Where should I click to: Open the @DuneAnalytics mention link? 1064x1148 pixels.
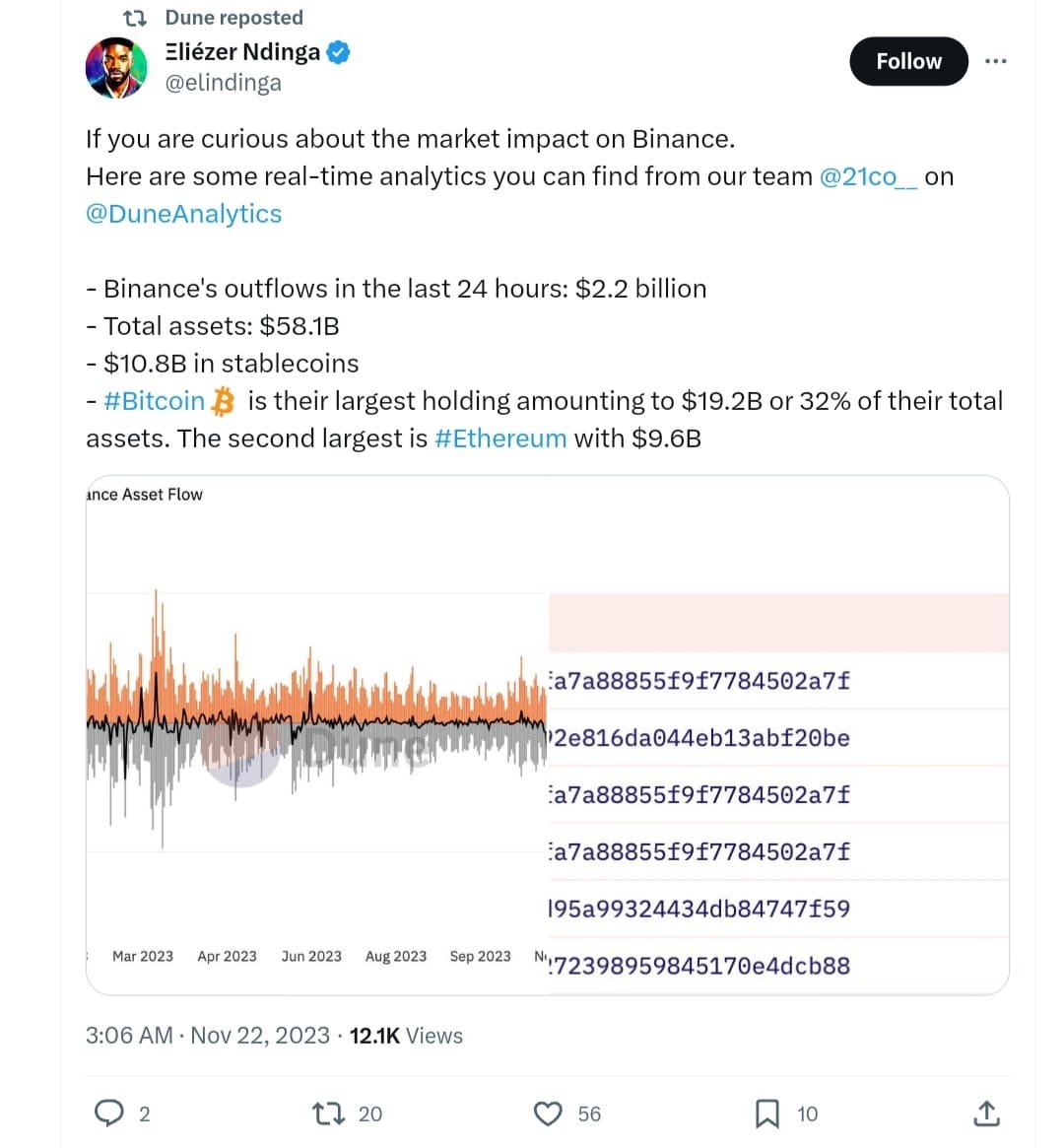click(x=184, y=214)
